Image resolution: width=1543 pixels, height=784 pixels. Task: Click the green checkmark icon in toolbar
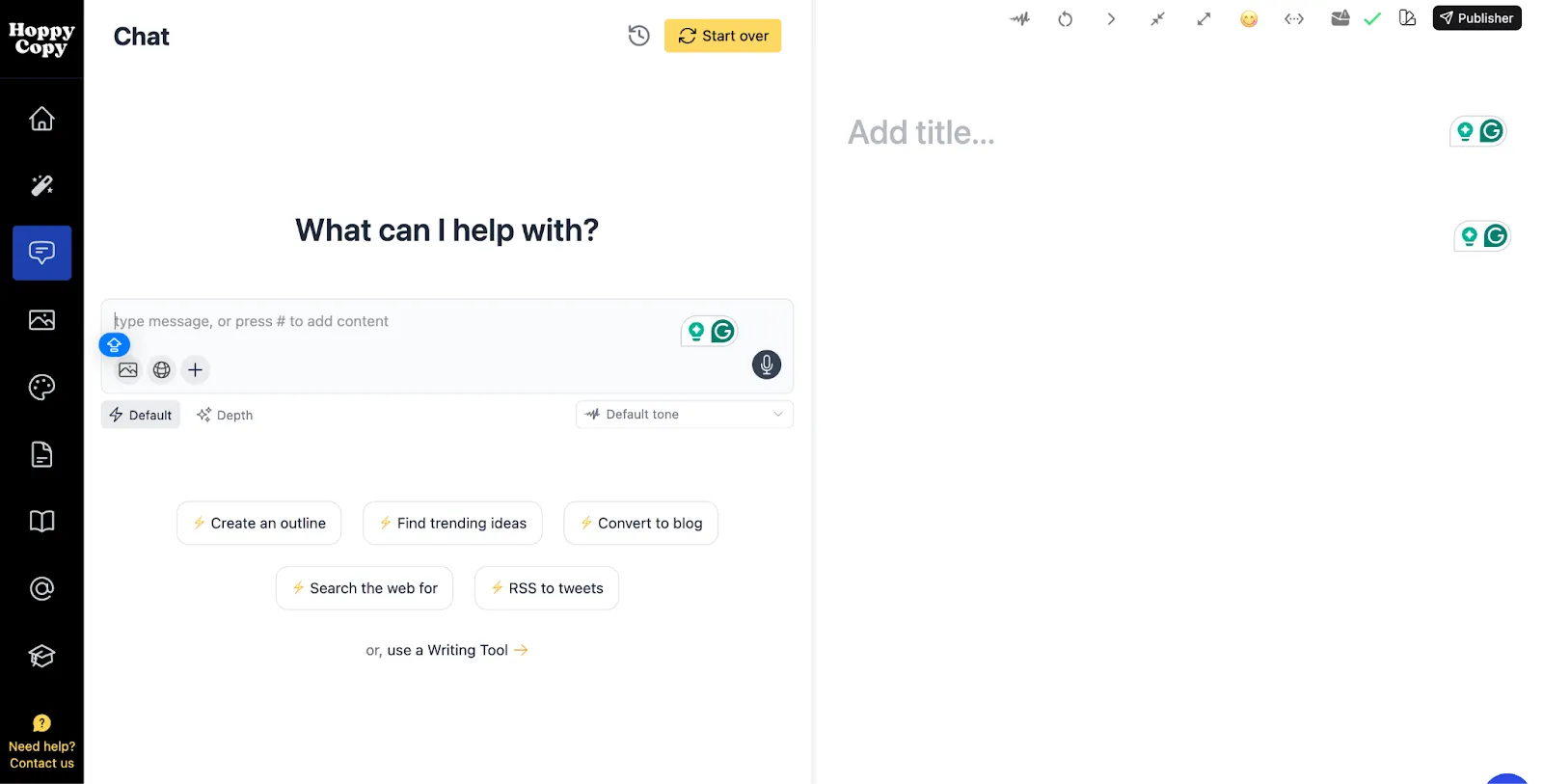[x=1372, y=18]
